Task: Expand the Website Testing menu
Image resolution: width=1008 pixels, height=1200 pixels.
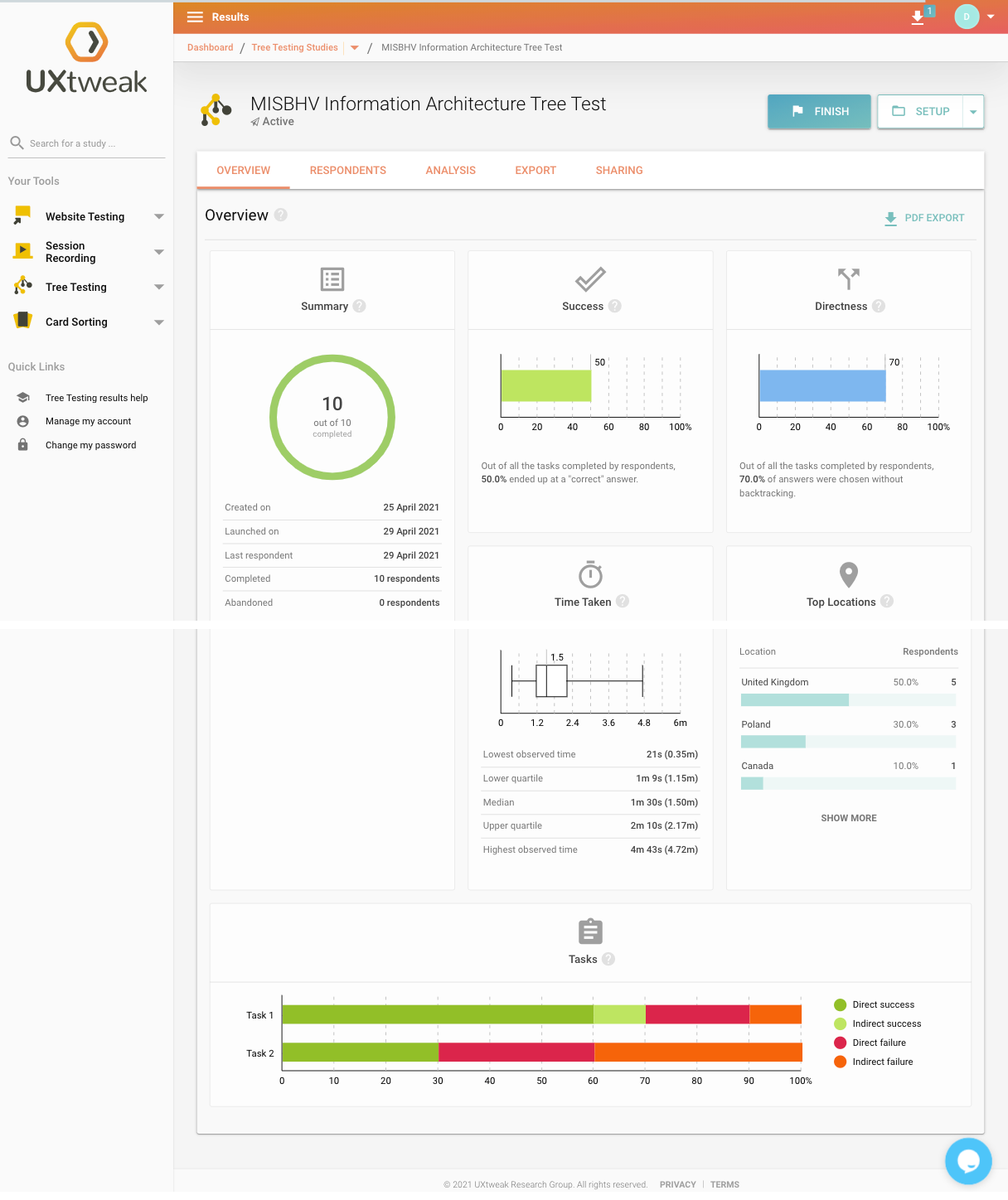Action: (x=159, y=216)
